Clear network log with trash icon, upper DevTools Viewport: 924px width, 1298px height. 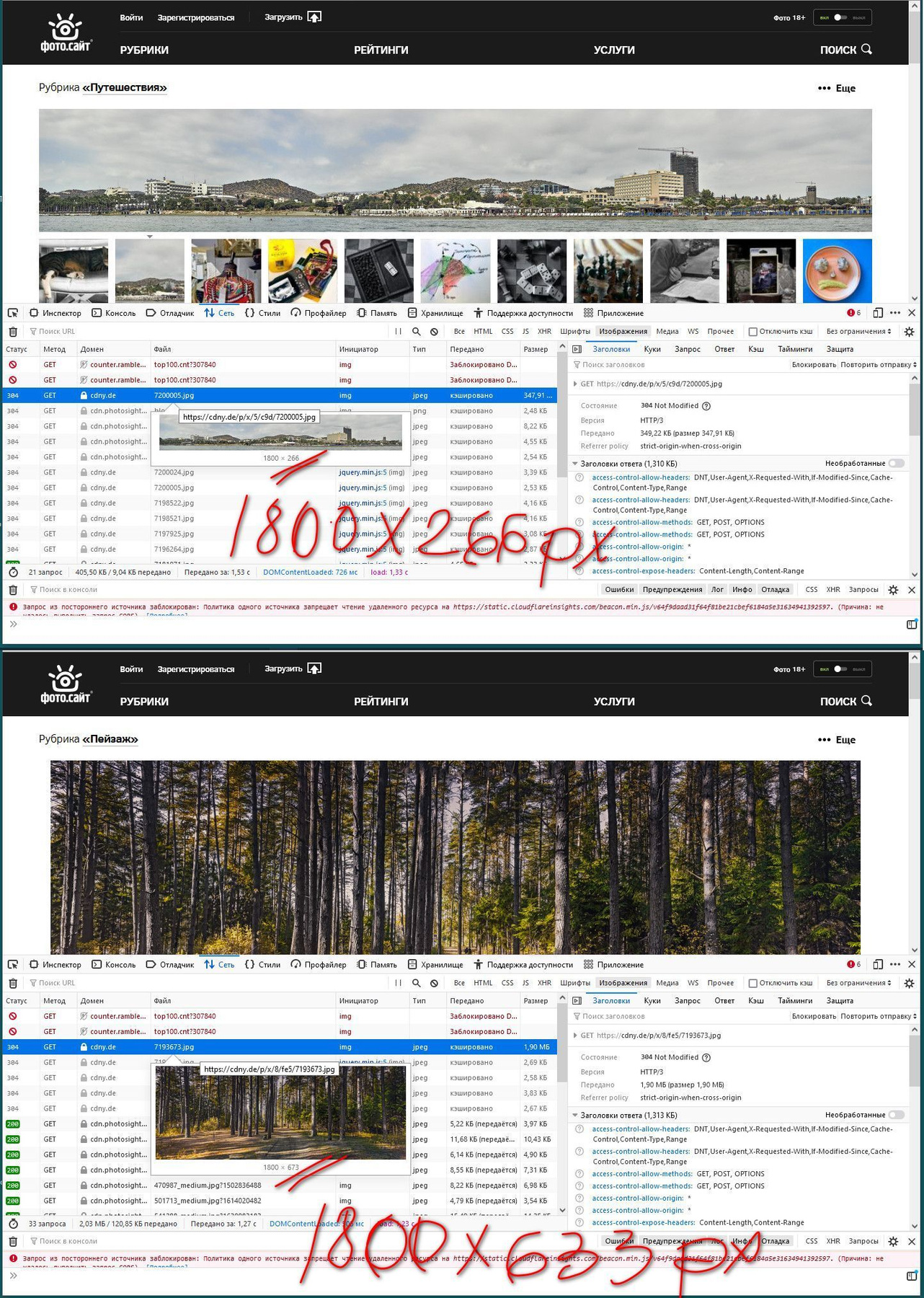13,332
